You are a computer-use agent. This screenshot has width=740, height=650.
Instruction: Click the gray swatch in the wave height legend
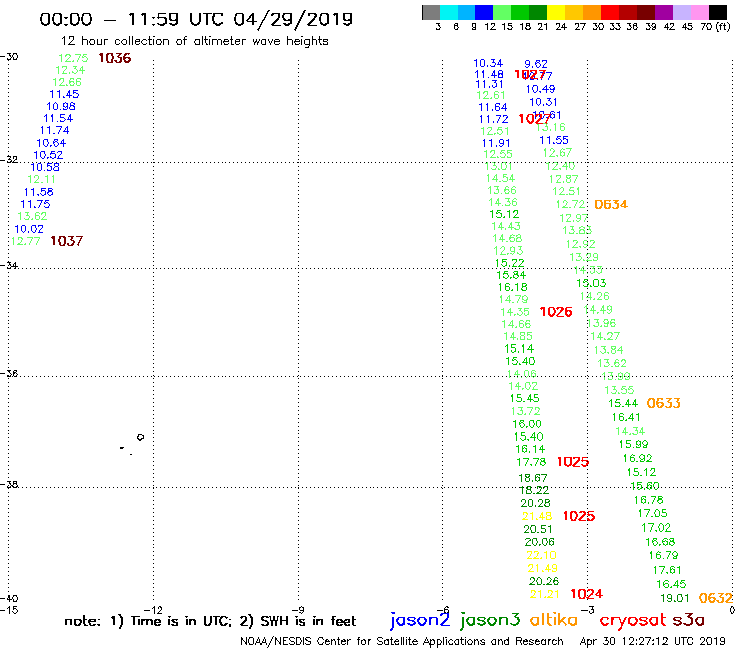coord(431,12)
